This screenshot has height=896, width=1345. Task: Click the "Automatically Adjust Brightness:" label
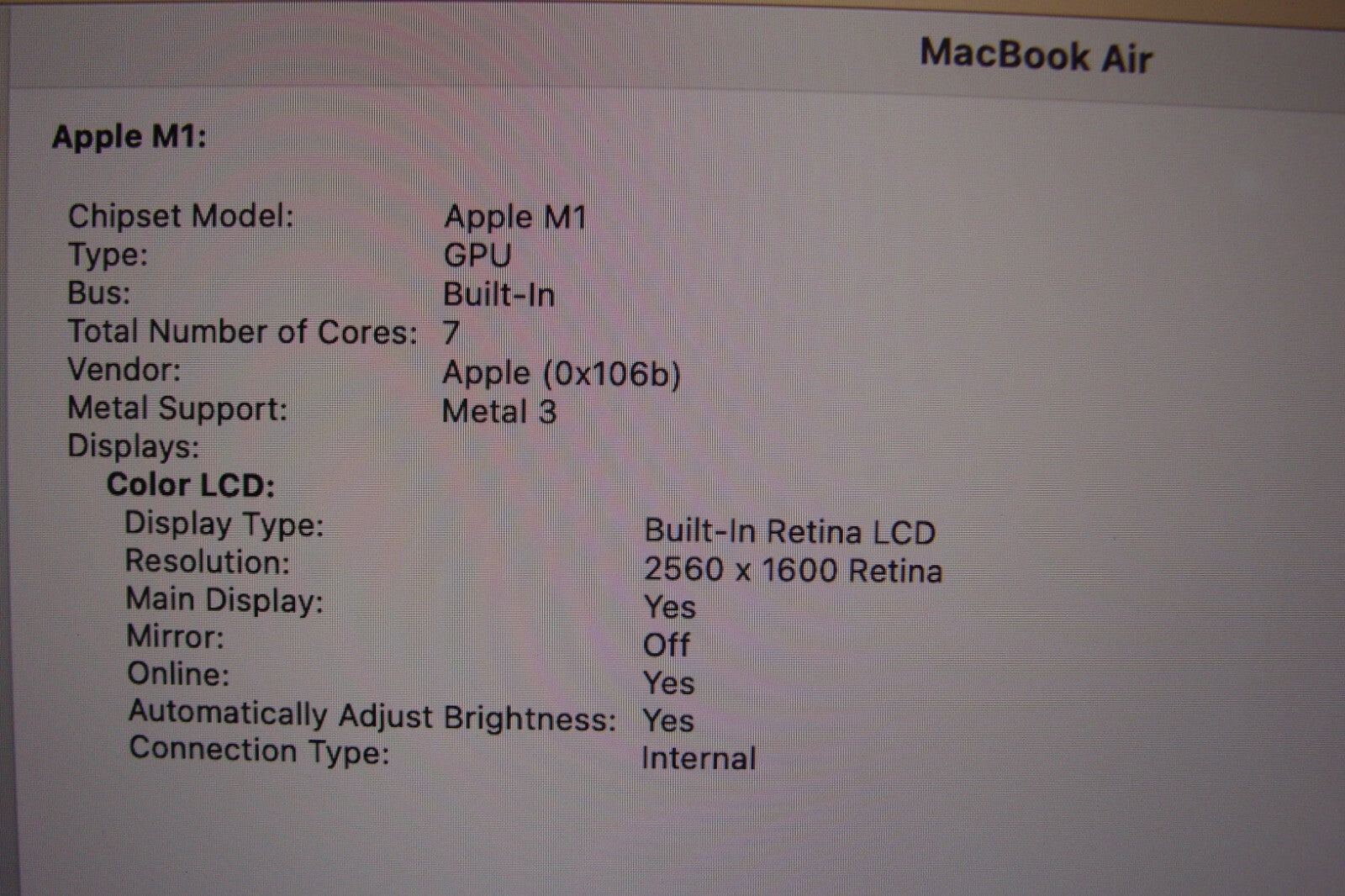(372, 715)
